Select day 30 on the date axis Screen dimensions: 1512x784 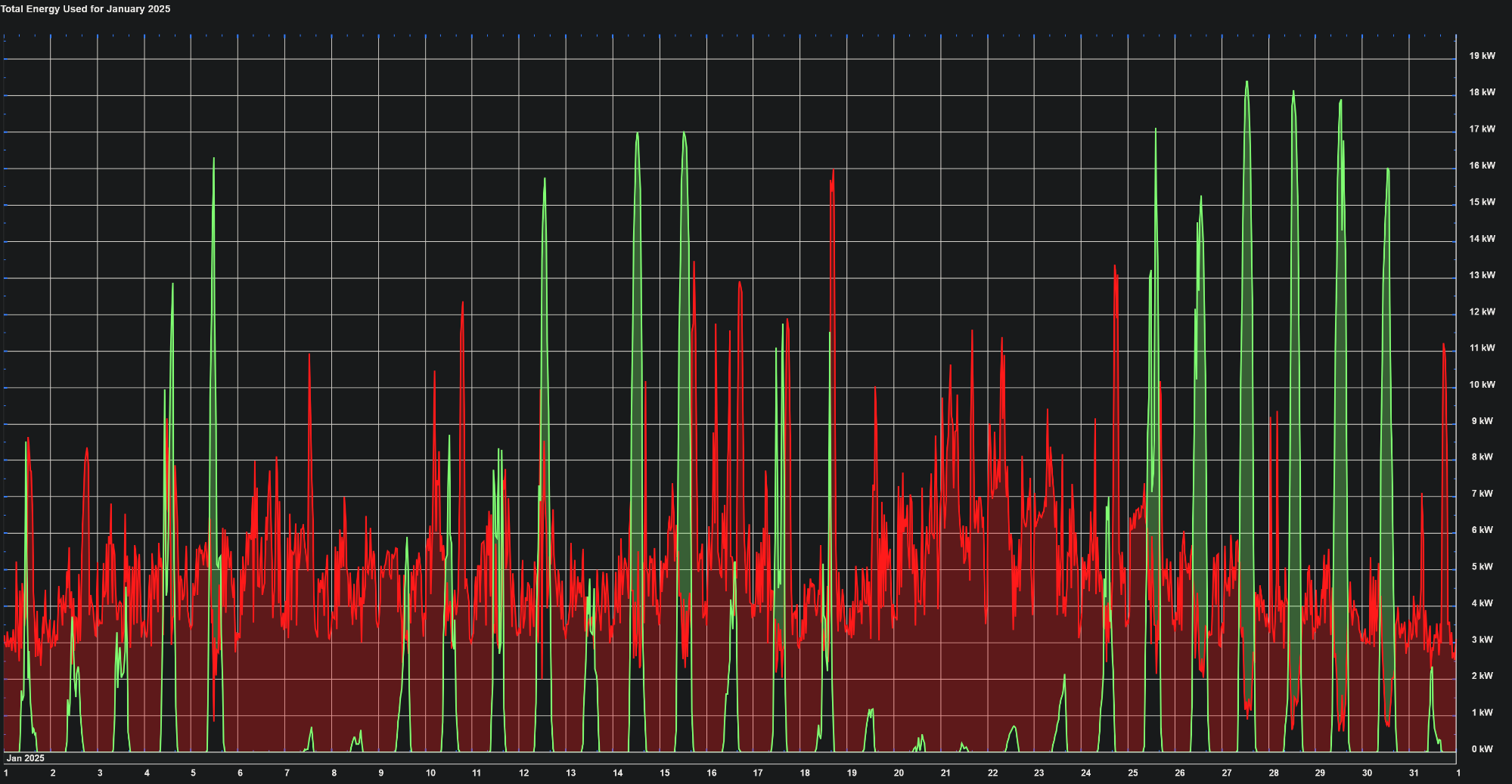[x=1367, y=773]
